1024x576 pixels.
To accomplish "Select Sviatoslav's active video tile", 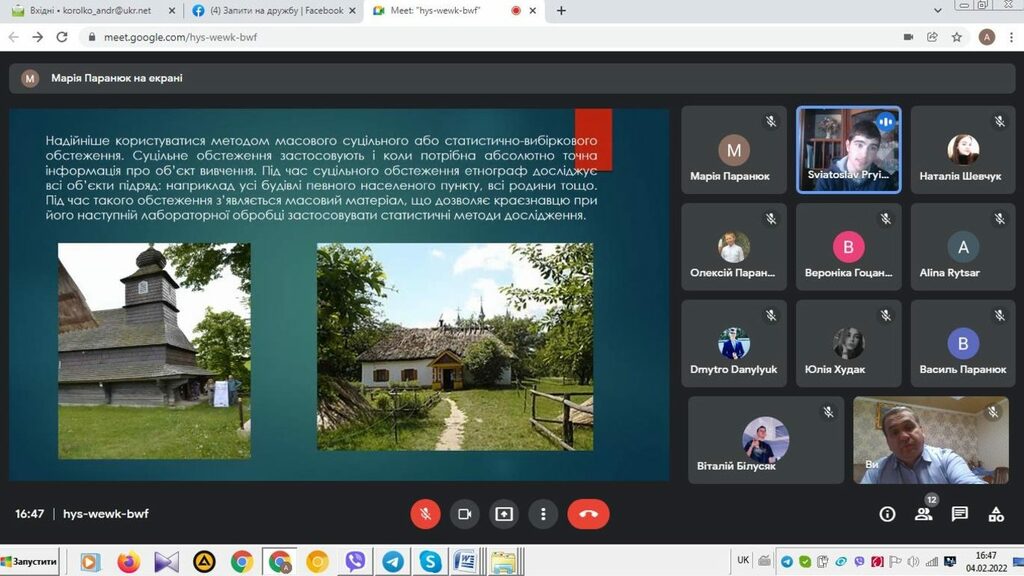I will [849, 149].
